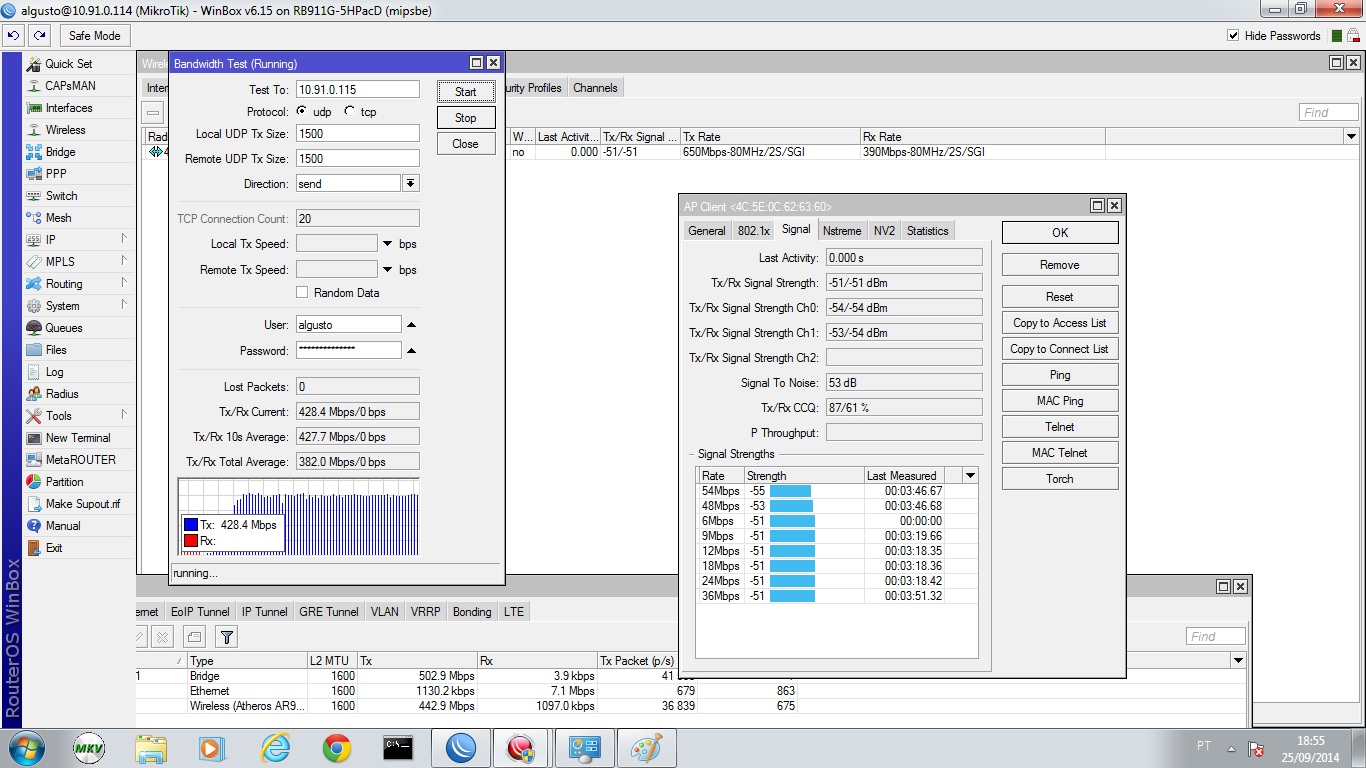The image size is (1366, 768).
Task: Expand the Local Tx Speed arrow
Action: 387,244
